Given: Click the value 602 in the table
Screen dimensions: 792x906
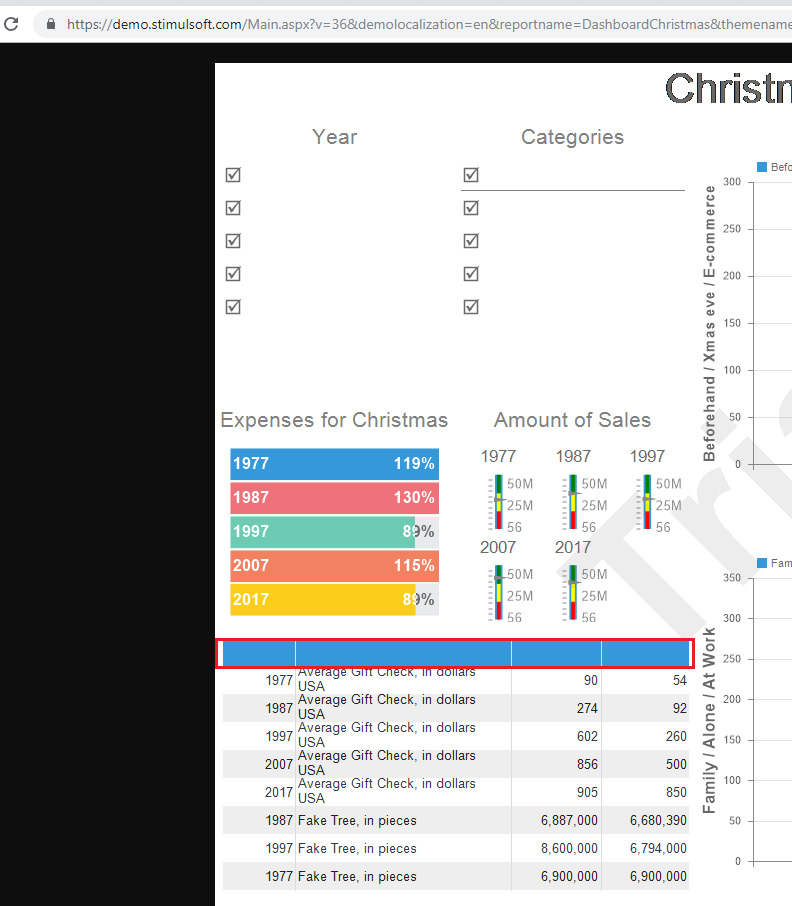Looking at the screenshot, I should [587, 736].
